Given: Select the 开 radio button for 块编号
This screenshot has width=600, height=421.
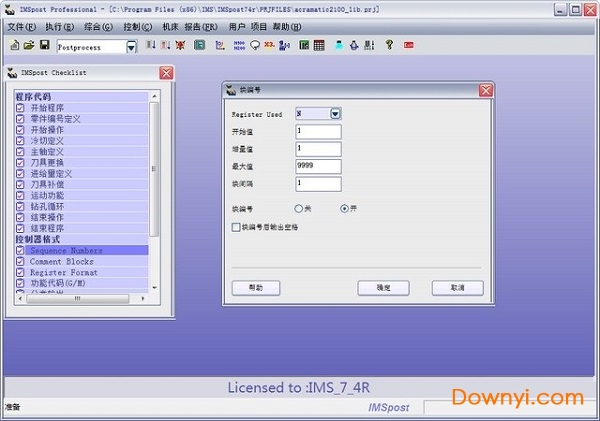Looking at the screenshot, I should coord(344,209).
